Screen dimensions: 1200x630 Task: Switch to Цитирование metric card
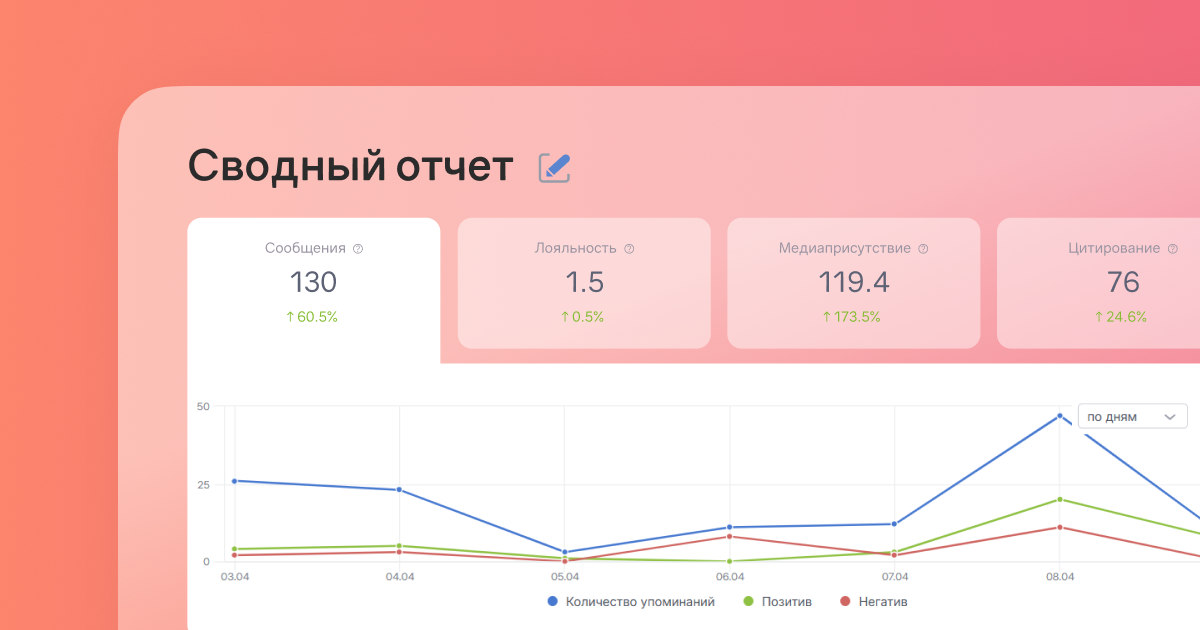(x=1098, y=283)
